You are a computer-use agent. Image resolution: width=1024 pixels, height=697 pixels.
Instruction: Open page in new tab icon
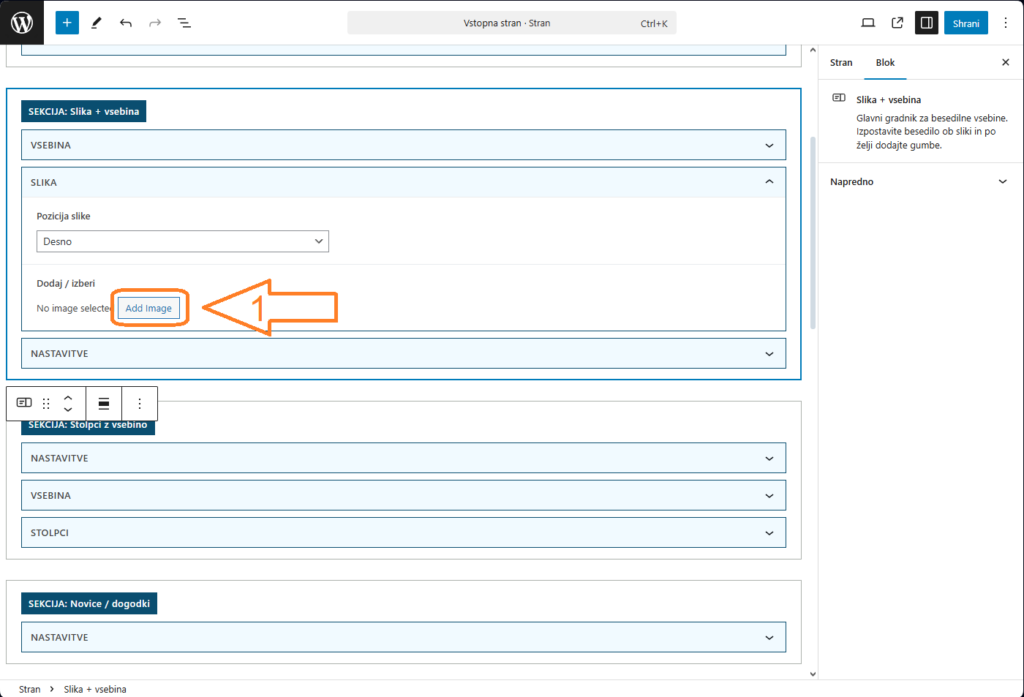click(x=897, y=22)
